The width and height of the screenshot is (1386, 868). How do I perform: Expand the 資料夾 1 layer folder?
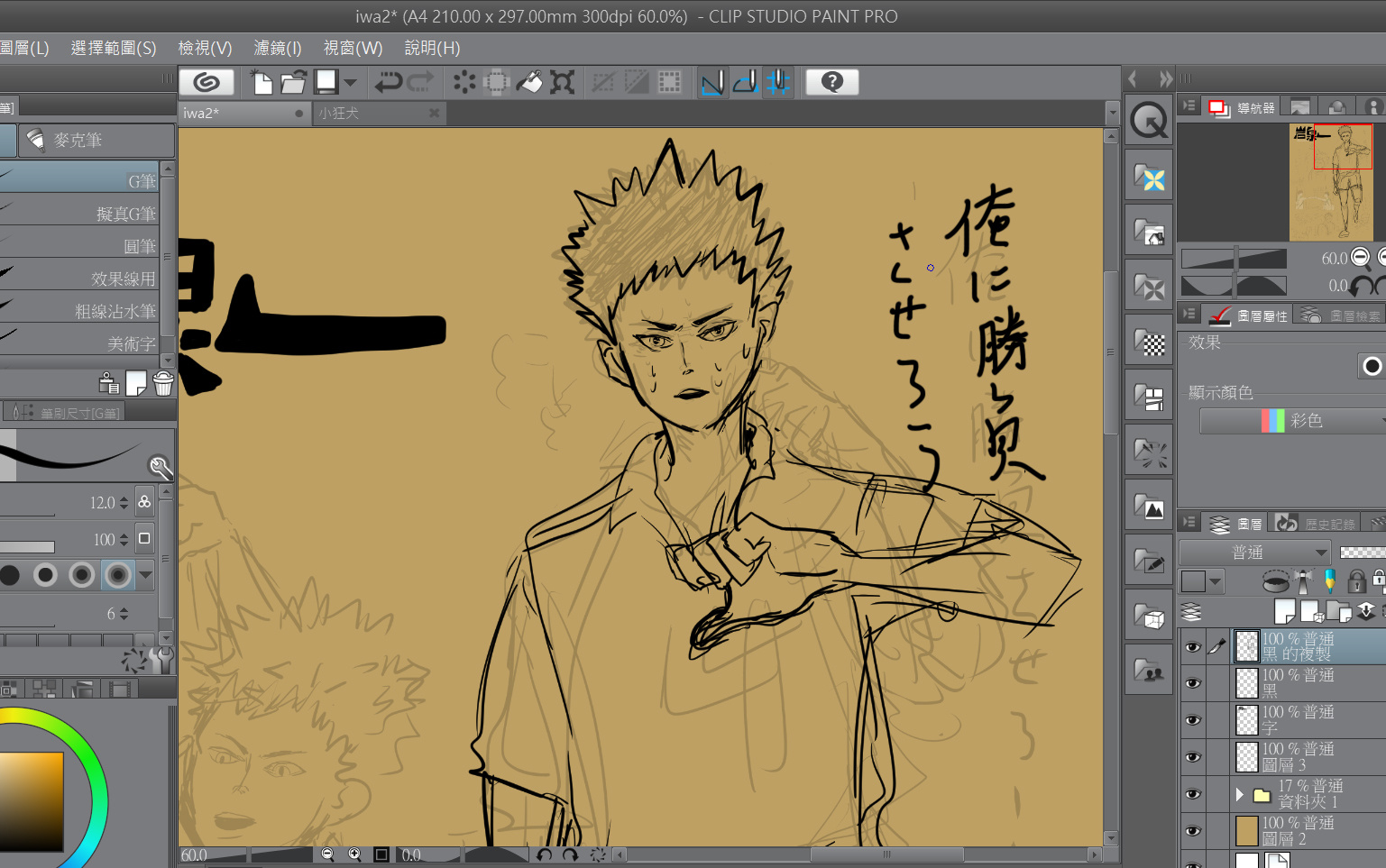tap(1240, 794)
